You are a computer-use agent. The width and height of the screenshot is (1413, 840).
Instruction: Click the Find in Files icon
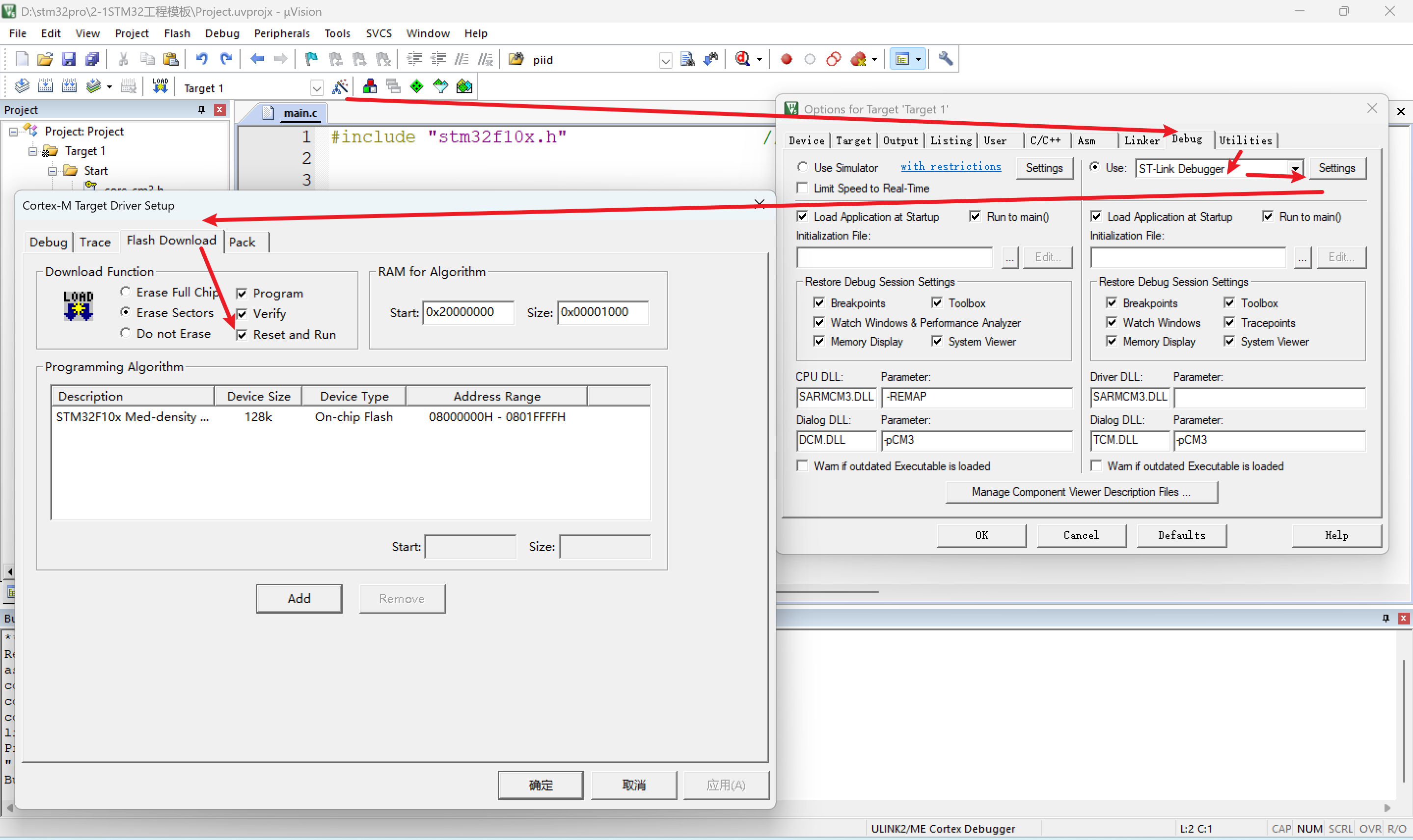pyautogui.click(x=516, y=59)
